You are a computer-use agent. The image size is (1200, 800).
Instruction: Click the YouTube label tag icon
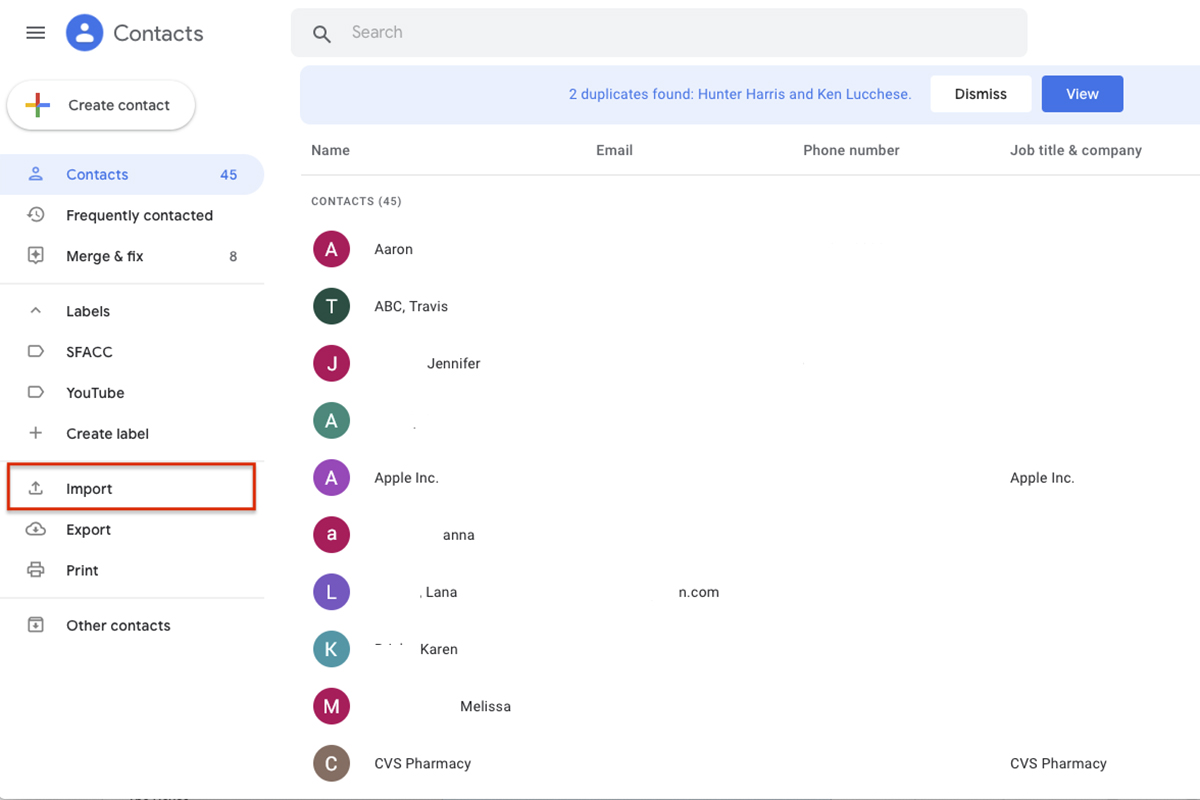(36, 393)
